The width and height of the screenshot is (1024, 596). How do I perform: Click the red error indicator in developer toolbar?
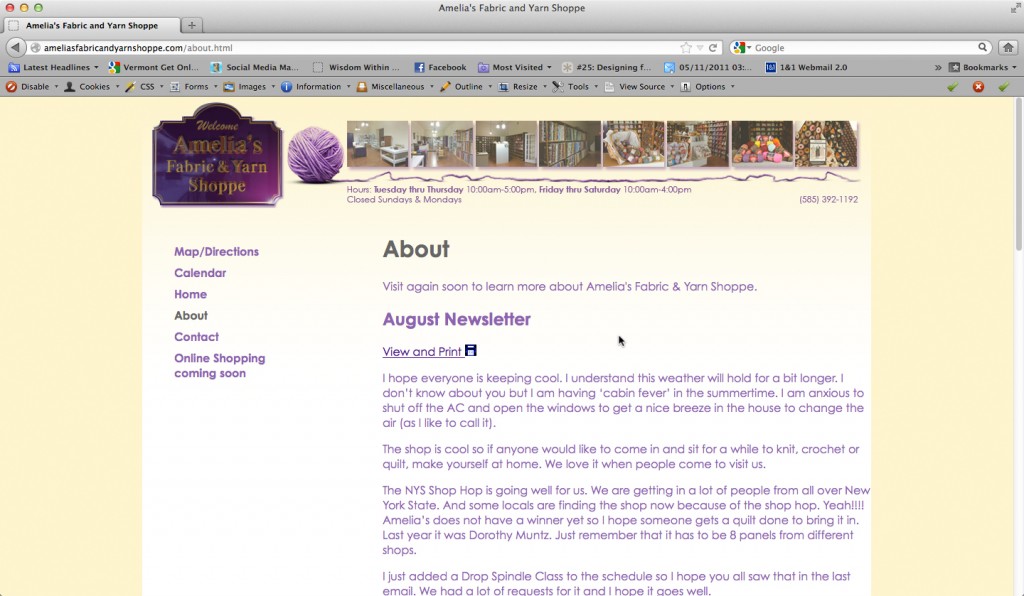pos(978,87)
